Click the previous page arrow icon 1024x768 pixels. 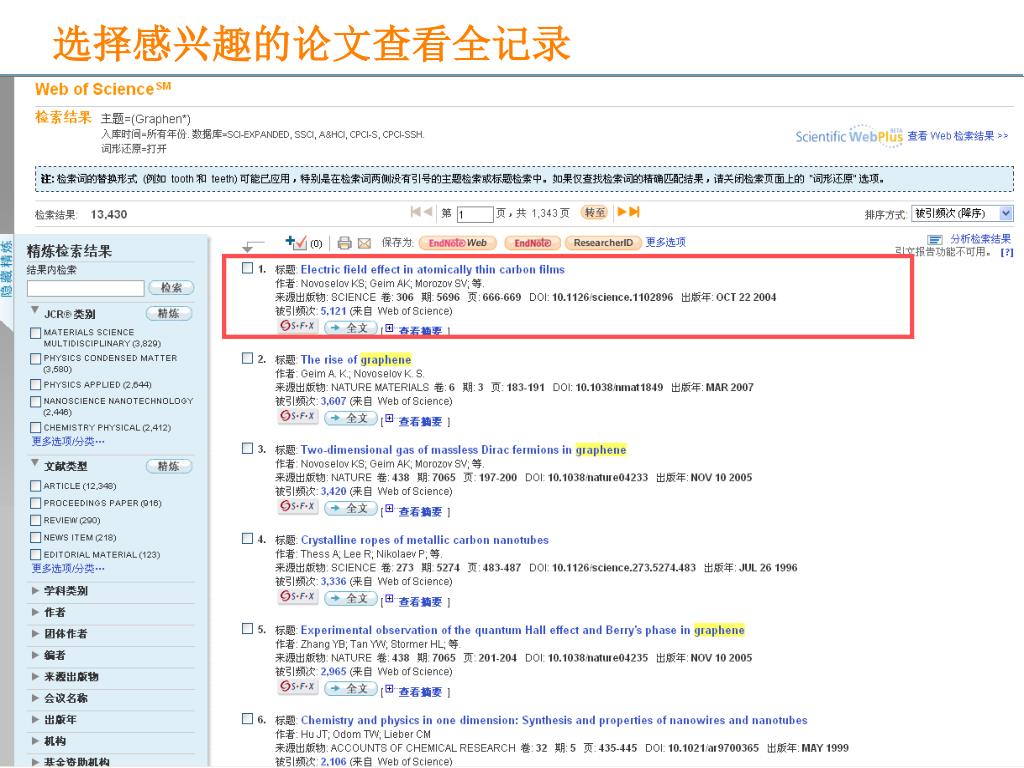(x=428, y=212)
